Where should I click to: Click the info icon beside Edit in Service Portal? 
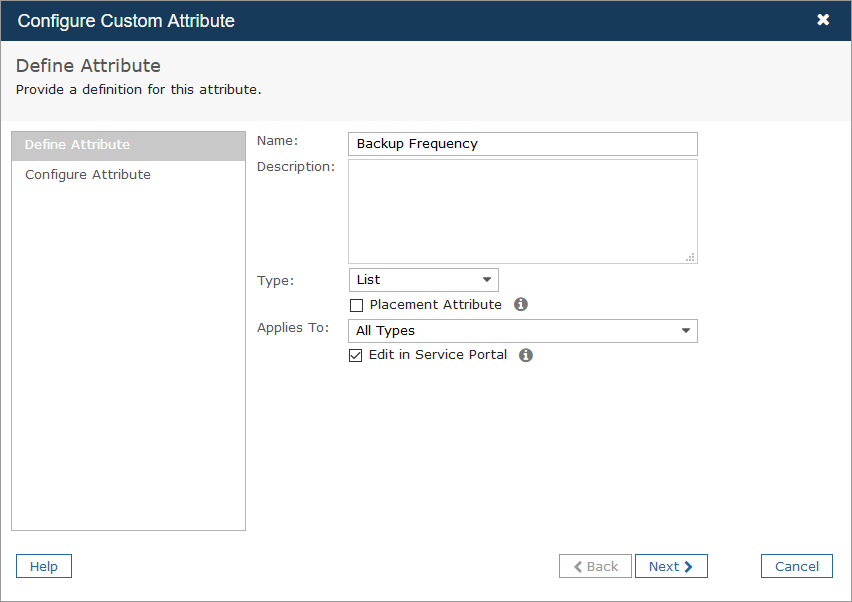coord(525,355)
